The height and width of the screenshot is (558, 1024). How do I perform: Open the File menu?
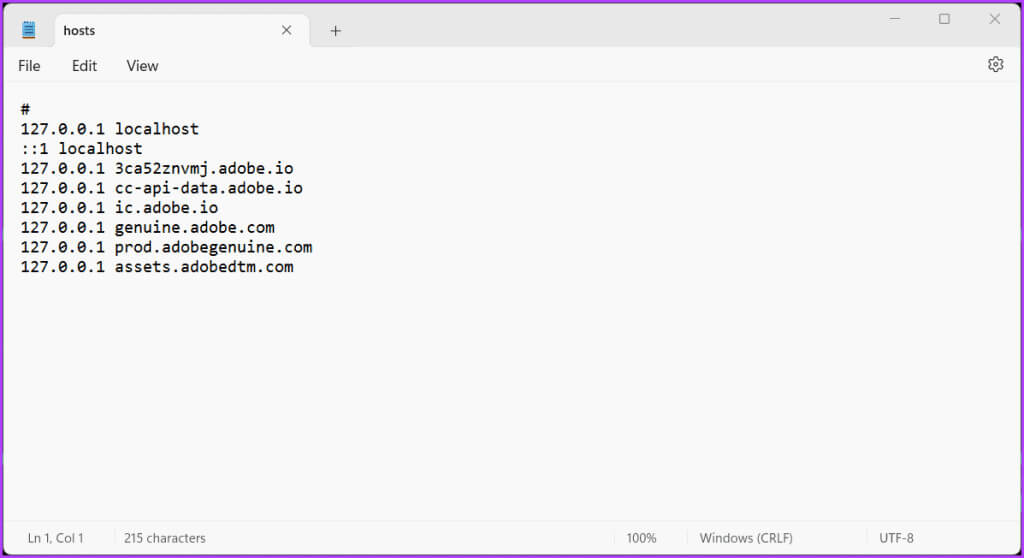(29, 66)
